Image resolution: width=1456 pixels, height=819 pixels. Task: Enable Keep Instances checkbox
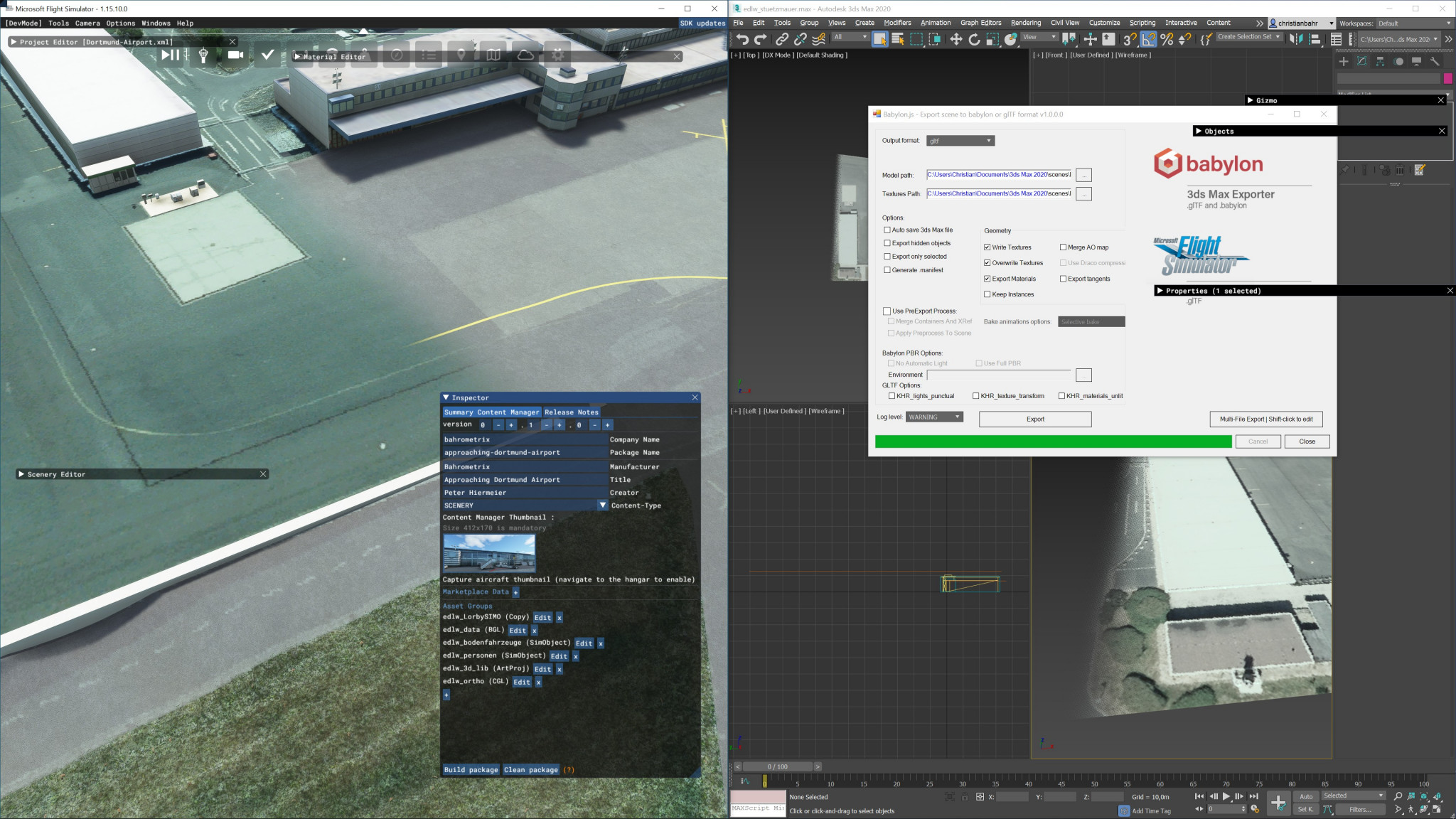987,294
